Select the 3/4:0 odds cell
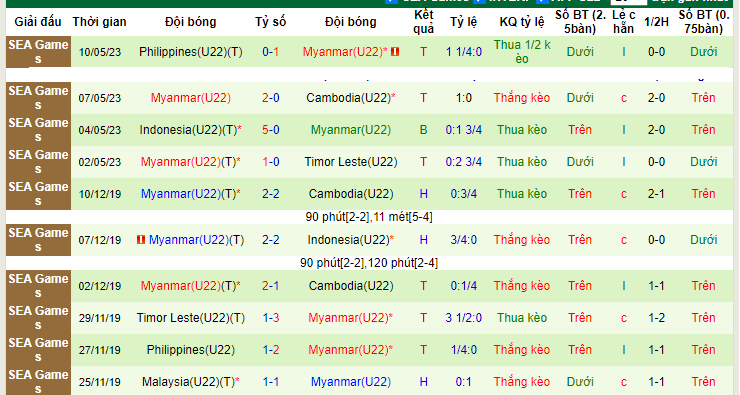This screenshot has width=740, height=395. click(x=463, y=240)
